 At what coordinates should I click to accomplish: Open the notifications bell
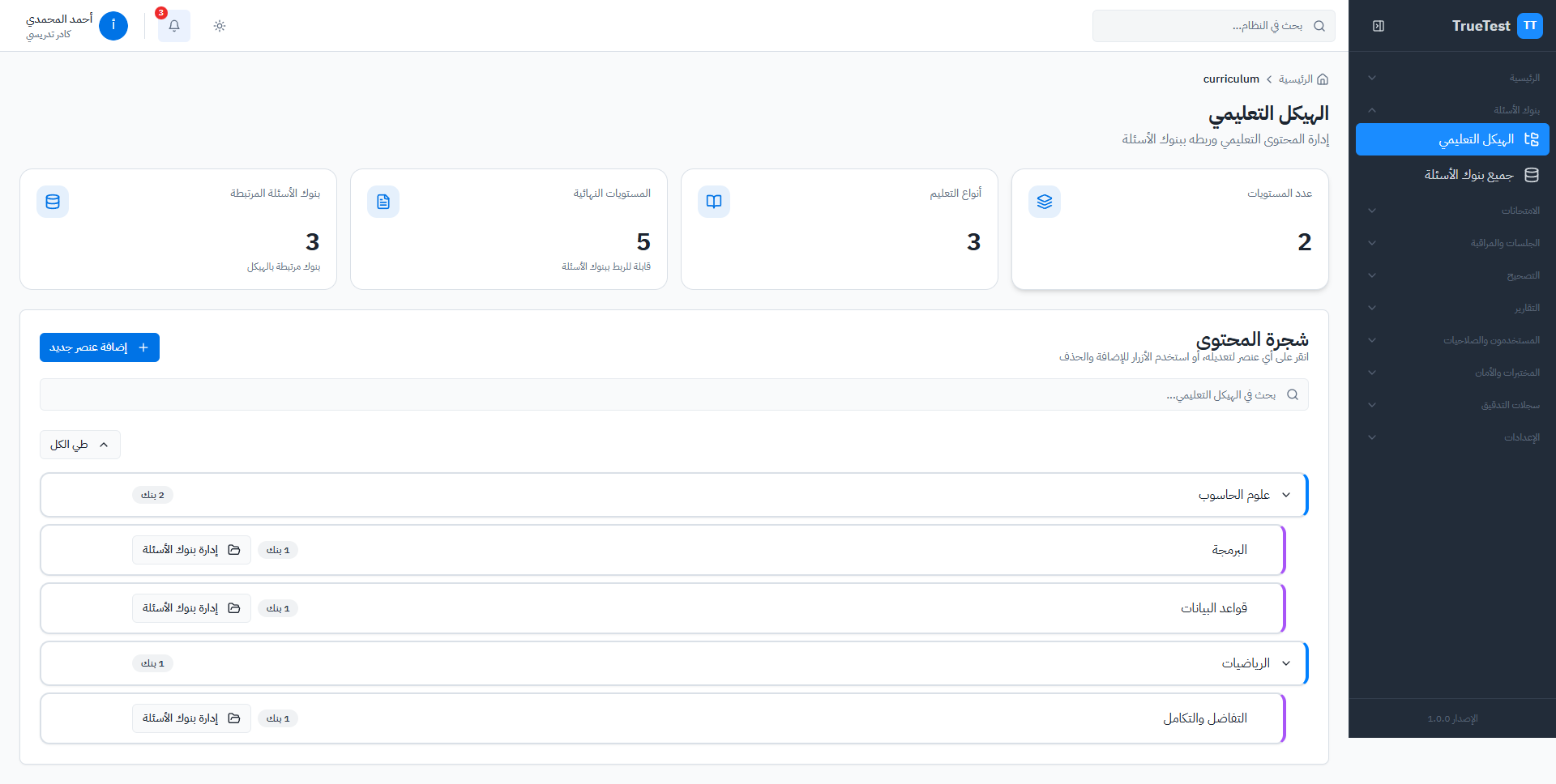(173, 26)
